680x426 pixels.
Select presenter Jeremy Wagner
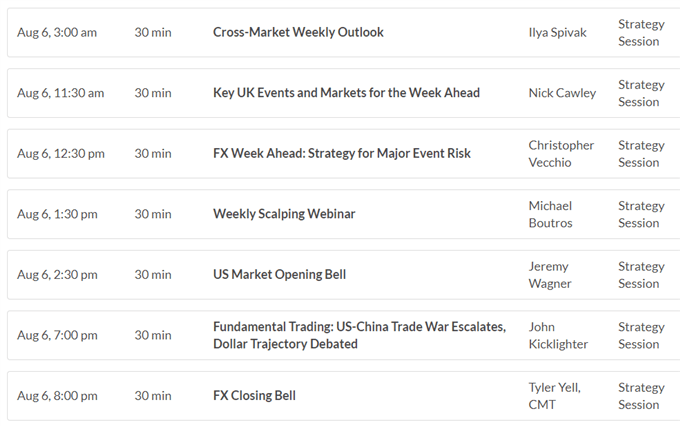coord(549,275)
